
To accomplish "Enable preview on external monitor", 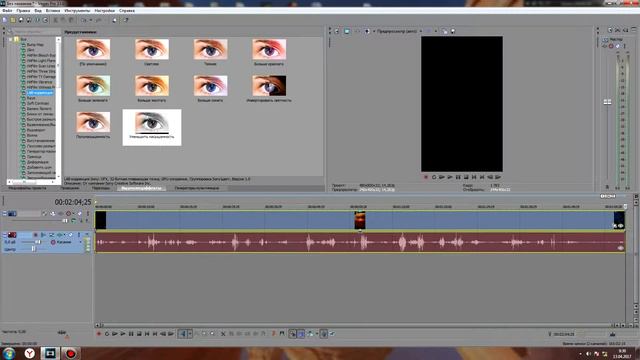I will click(x=347, y=31).
